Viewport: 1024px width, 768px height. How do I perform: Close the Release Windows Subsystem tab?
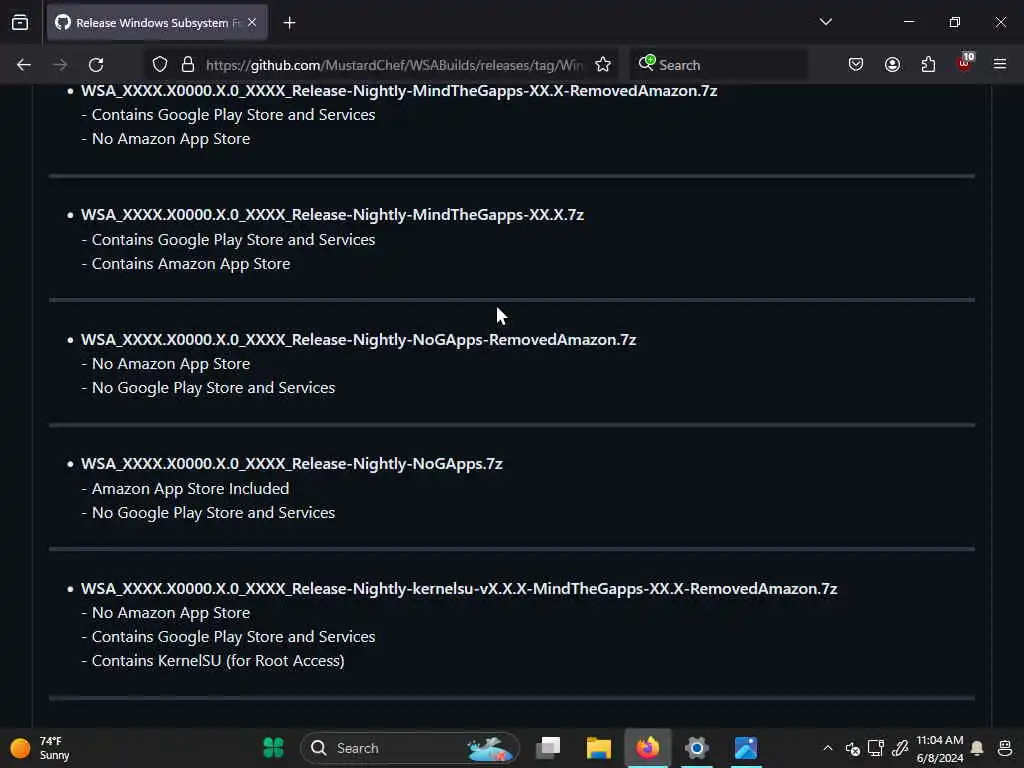[x=252, y=22]
